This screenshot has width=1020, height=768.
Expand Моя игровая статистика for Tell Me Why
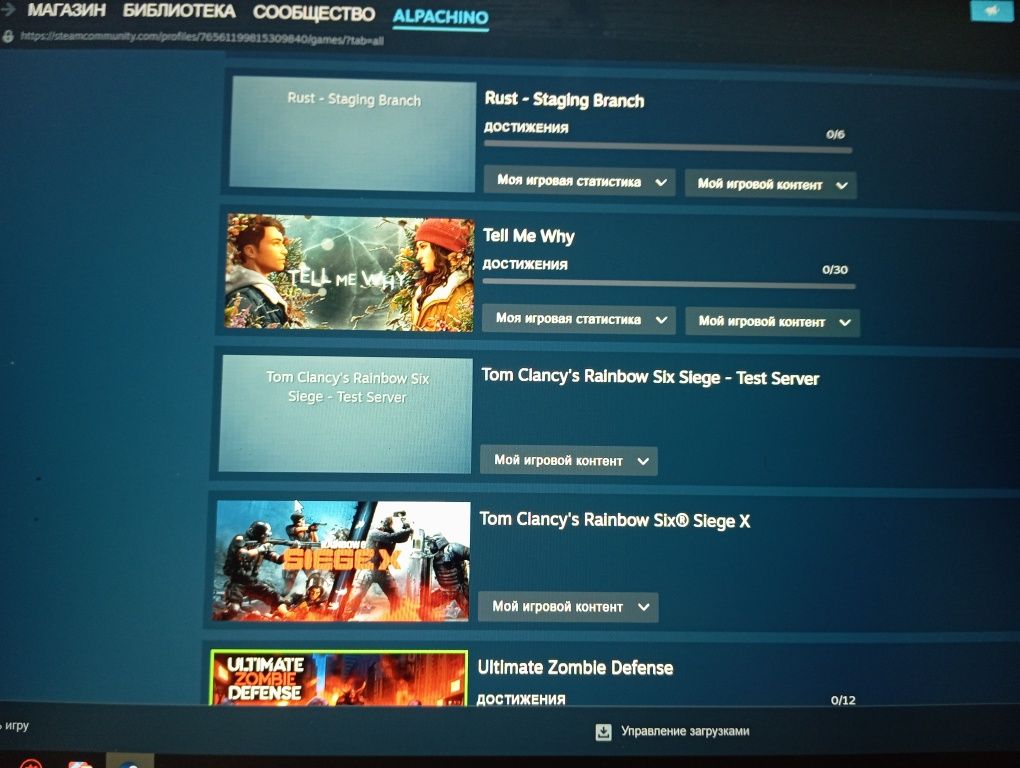click(x=579, y=319)
